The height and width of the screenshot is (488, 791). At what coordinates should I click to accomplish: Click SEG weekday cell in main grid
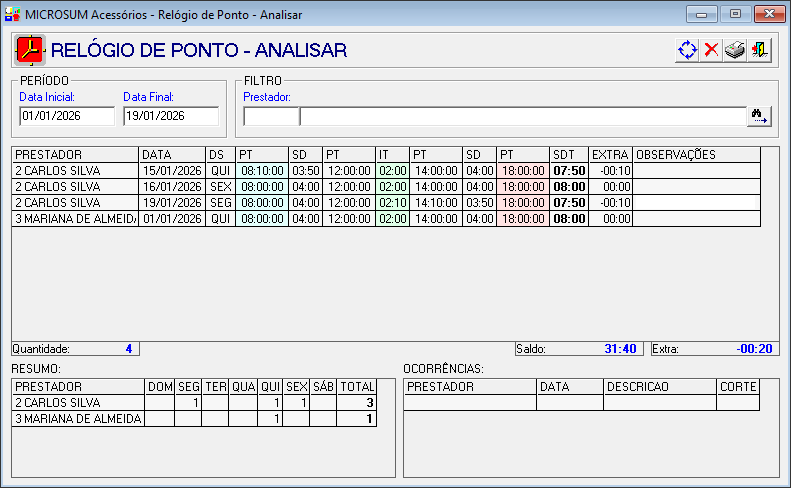pyautogui.click(x=220, y=203)
